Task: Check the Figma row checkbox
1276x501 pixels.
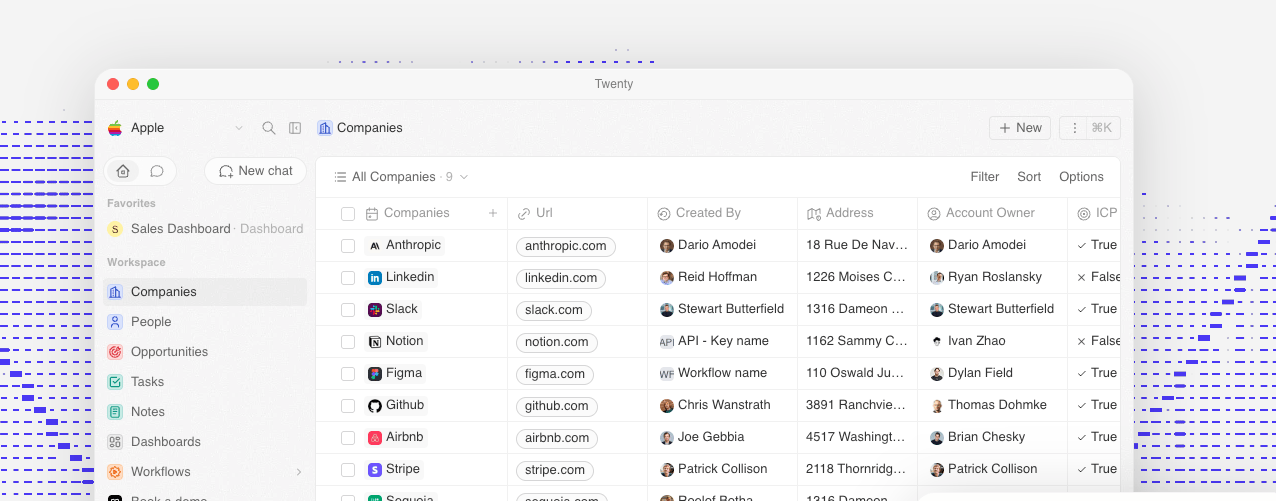Action: 348,373
